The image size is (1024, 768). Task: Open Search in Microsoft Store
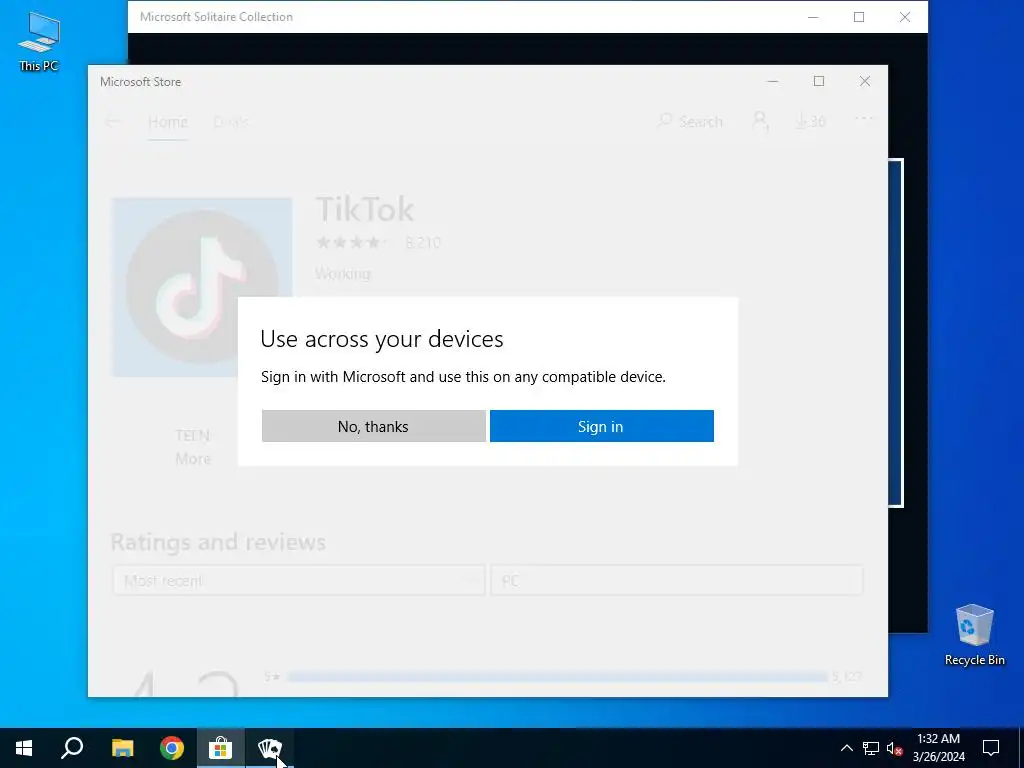point(690,121)
